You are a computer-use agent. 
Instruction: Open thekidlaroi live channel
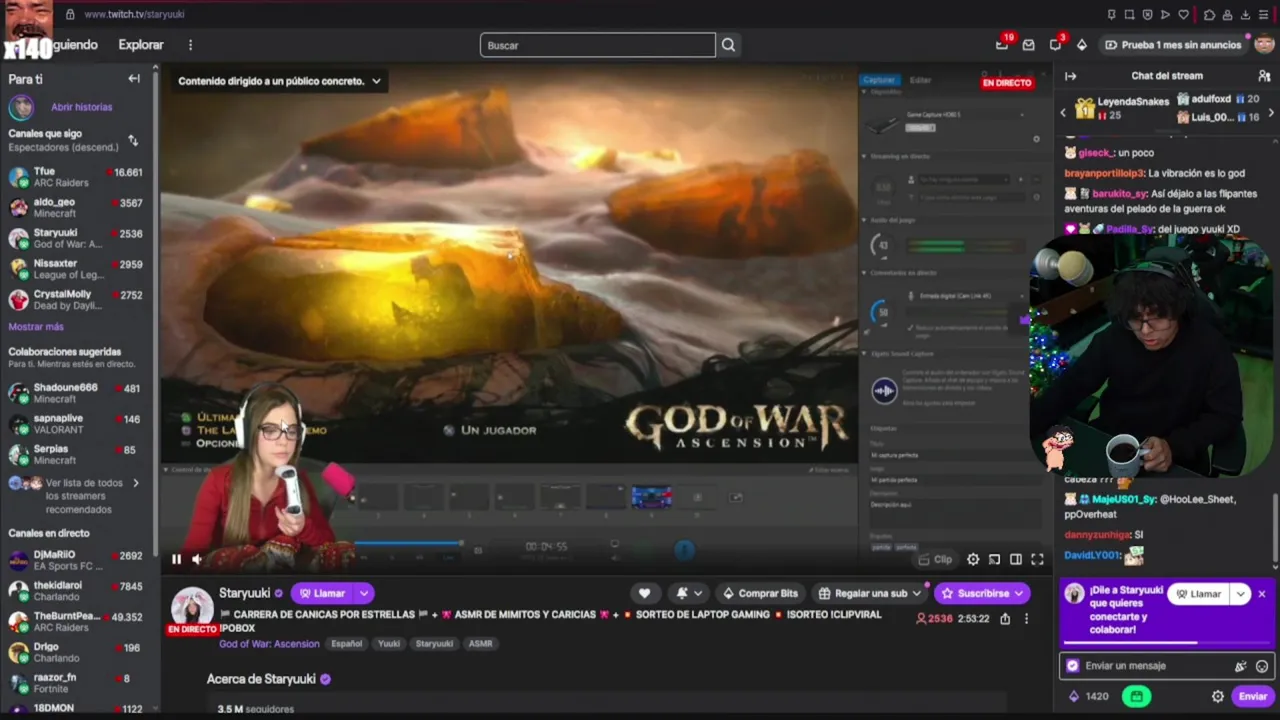[x=76, y=592]
